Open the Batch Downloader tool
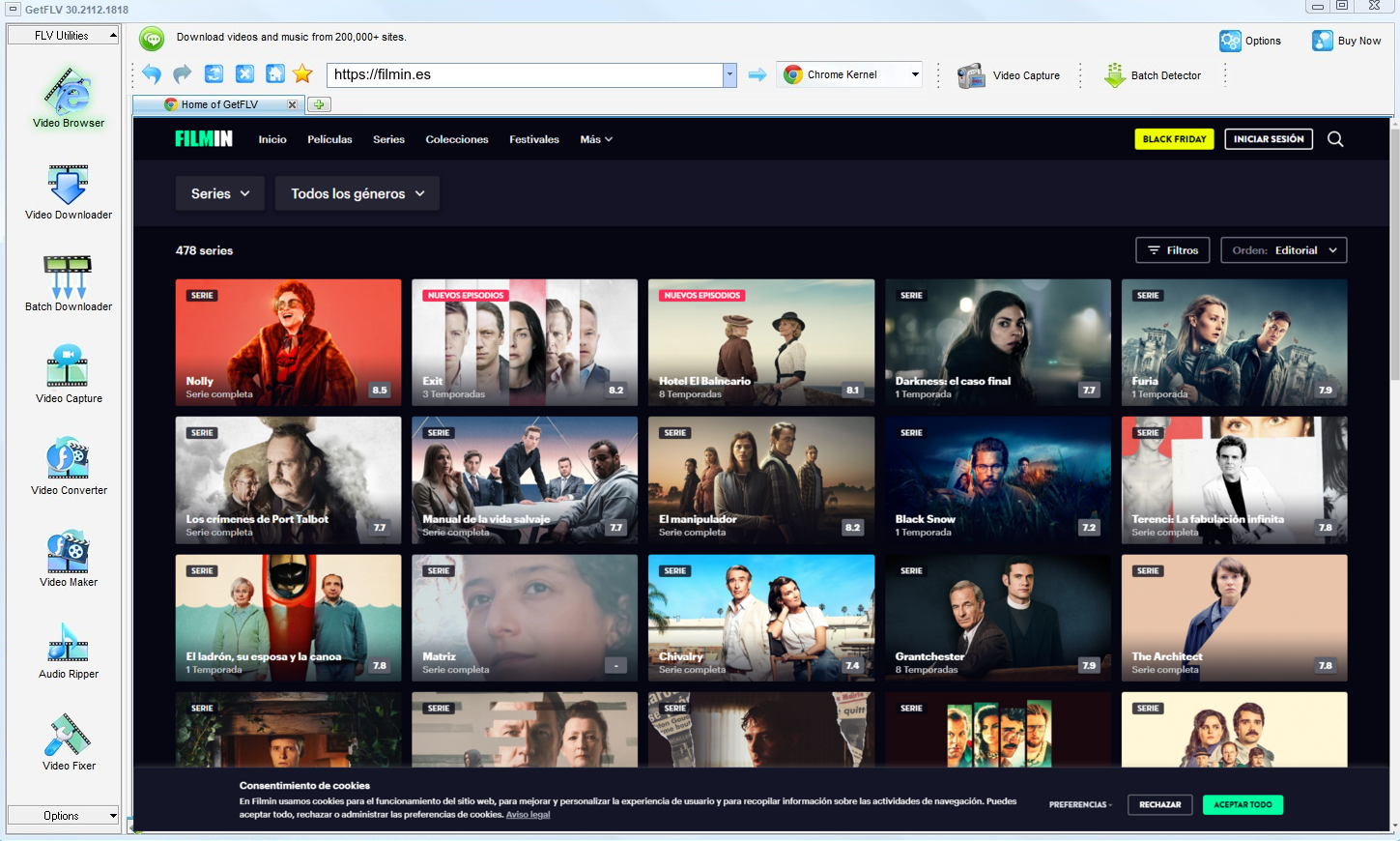 tap(69, 283)
